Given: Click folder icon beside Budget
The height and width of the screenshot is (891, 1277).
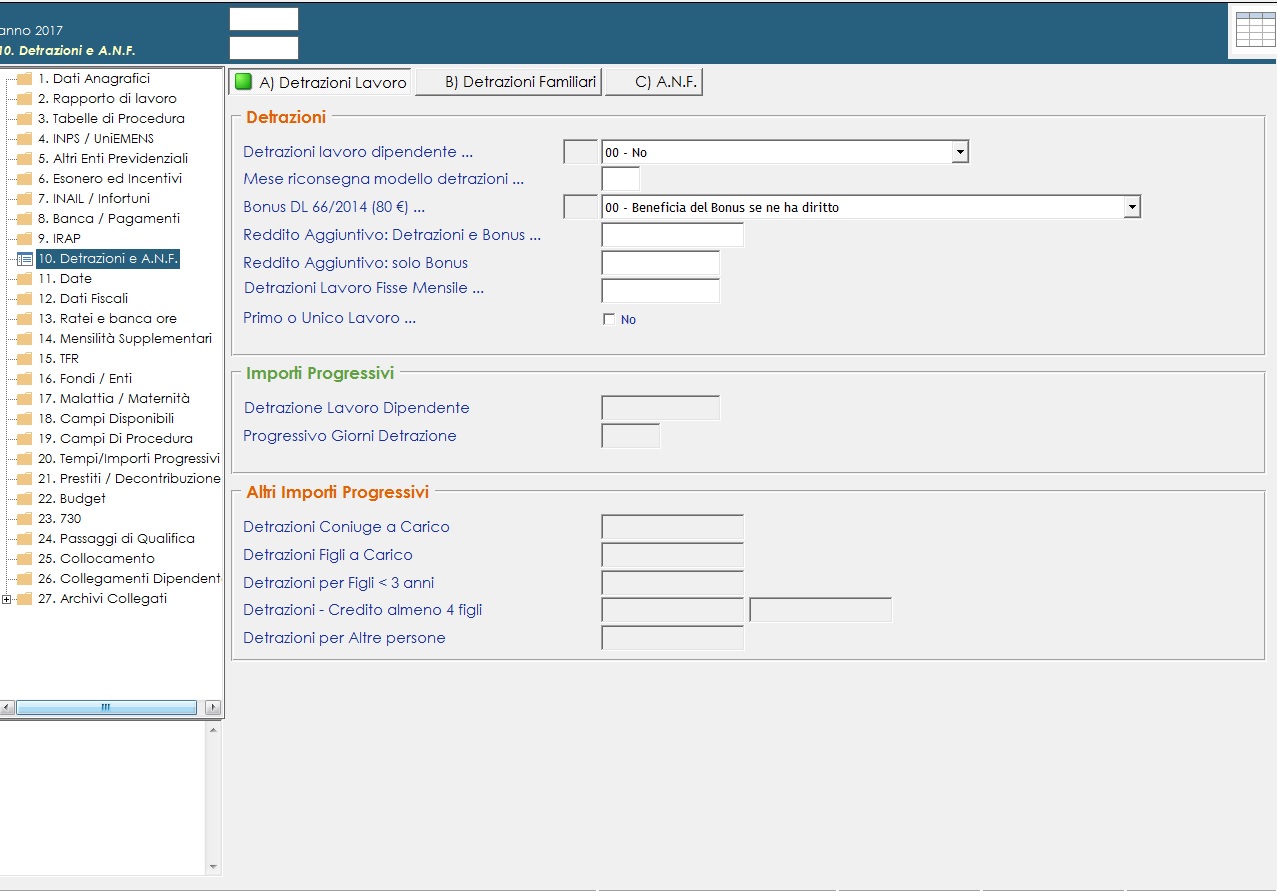Looking at the screenshot, I should click(25, 499).
